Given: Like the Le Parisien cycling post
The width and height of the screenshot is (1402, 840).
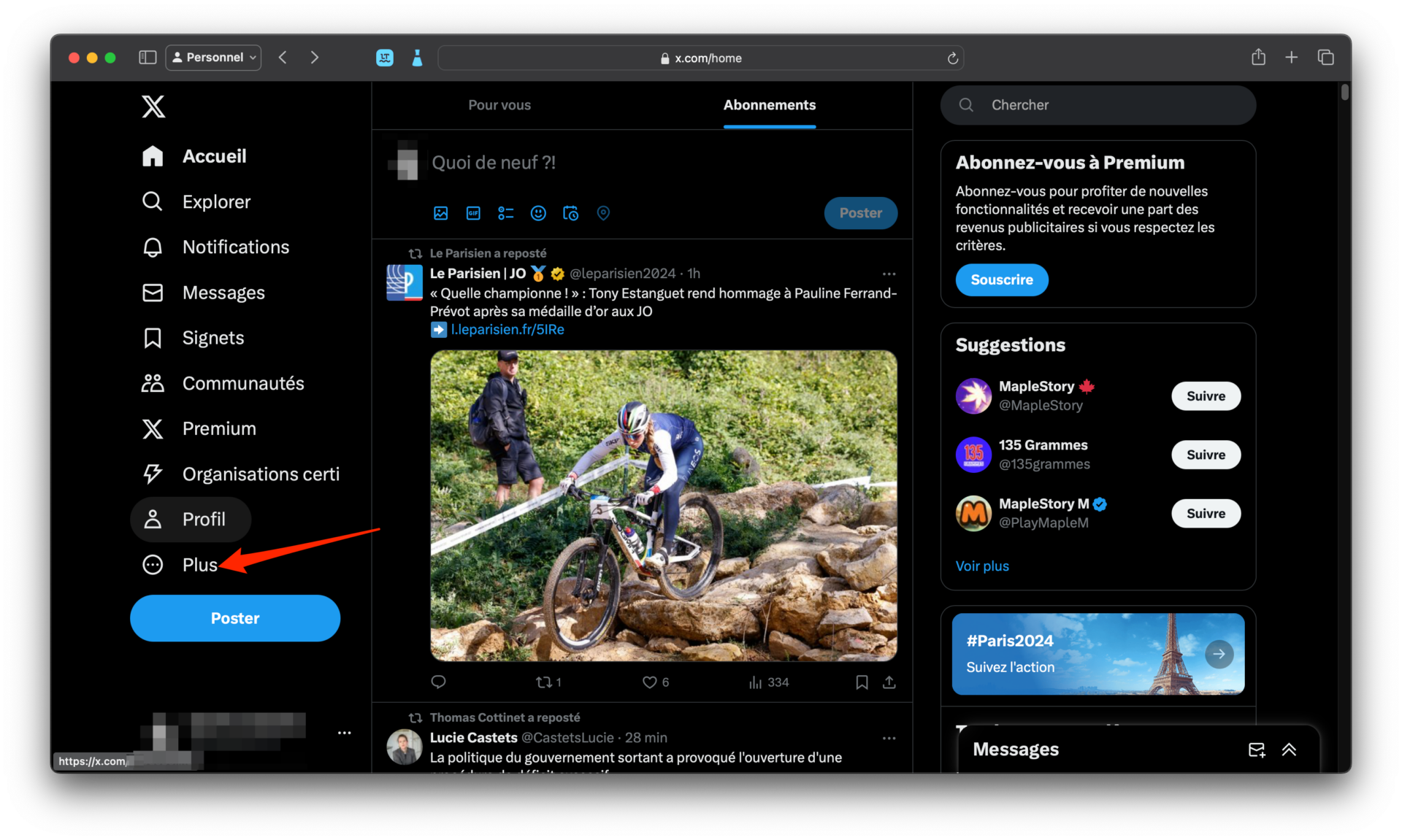Looking at the screenshot, I should click(649, 682).
